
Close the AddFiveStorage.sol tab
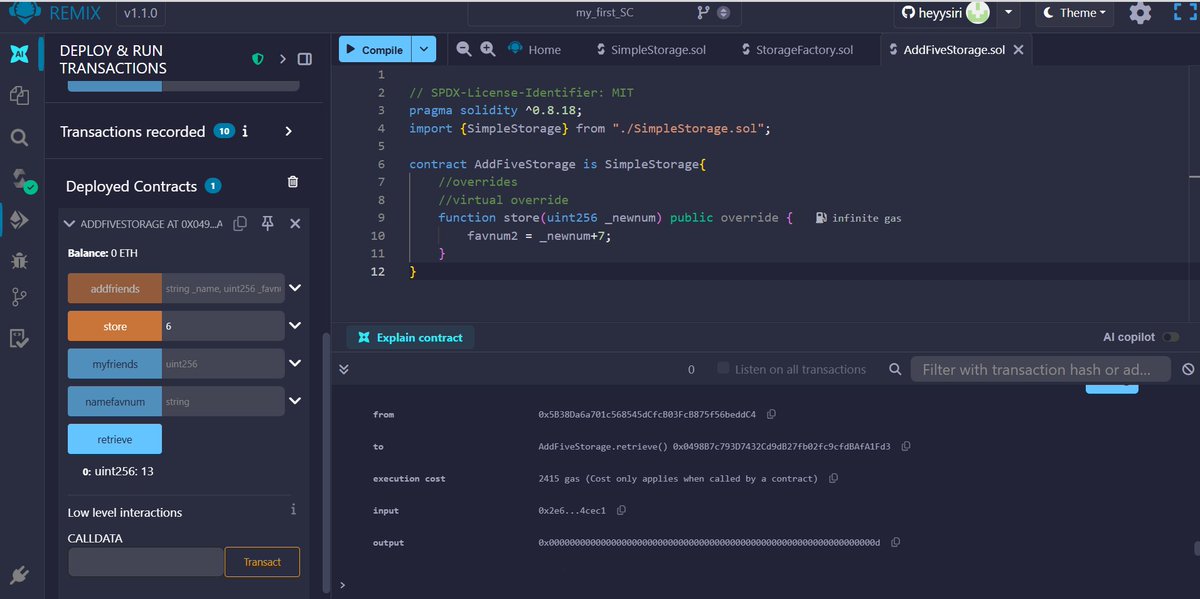[x=1019, y=50]
